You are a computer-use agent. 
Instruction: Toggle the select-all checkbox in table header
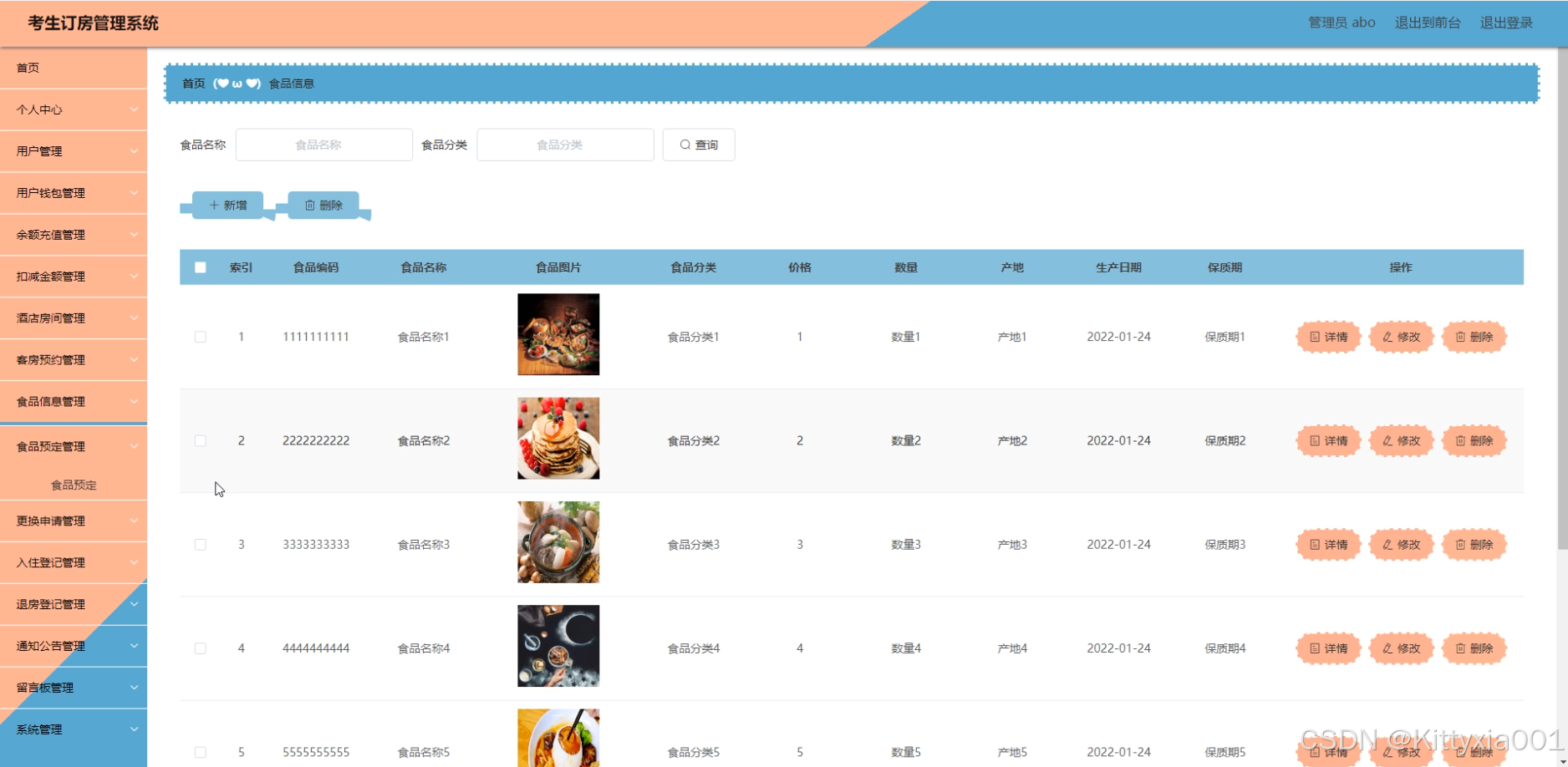click(201, 267)
